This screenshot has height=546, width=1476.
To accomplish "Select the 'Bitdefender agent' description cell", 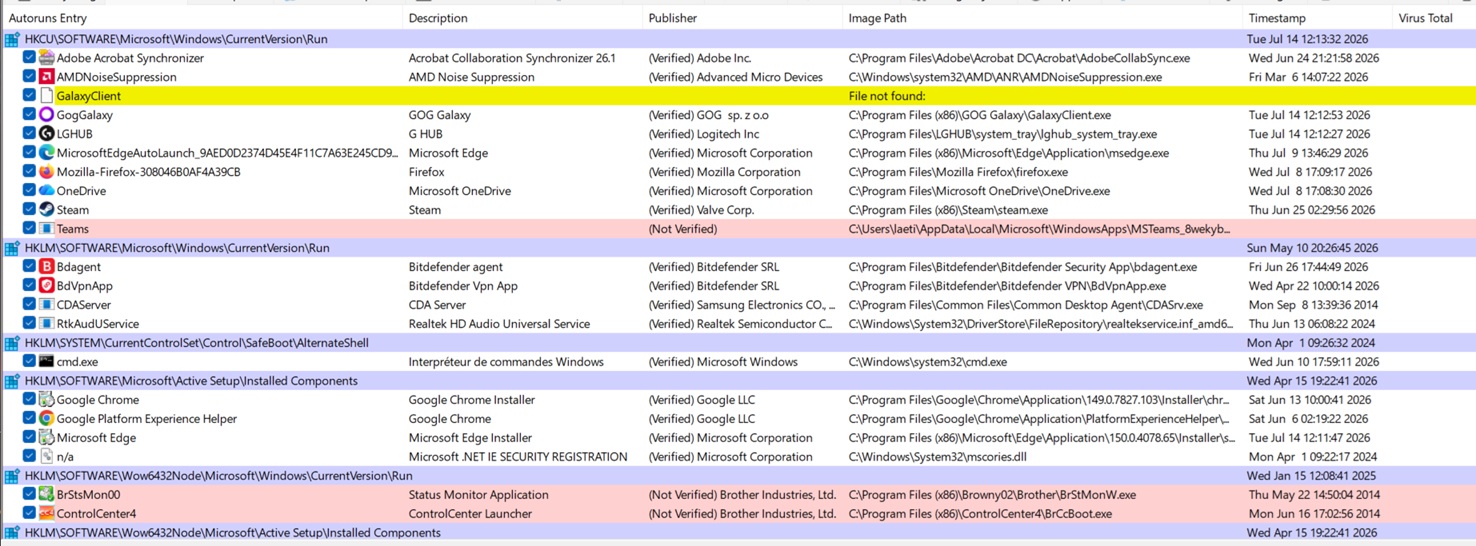I will pyautogui.click(x=455, y=267).
